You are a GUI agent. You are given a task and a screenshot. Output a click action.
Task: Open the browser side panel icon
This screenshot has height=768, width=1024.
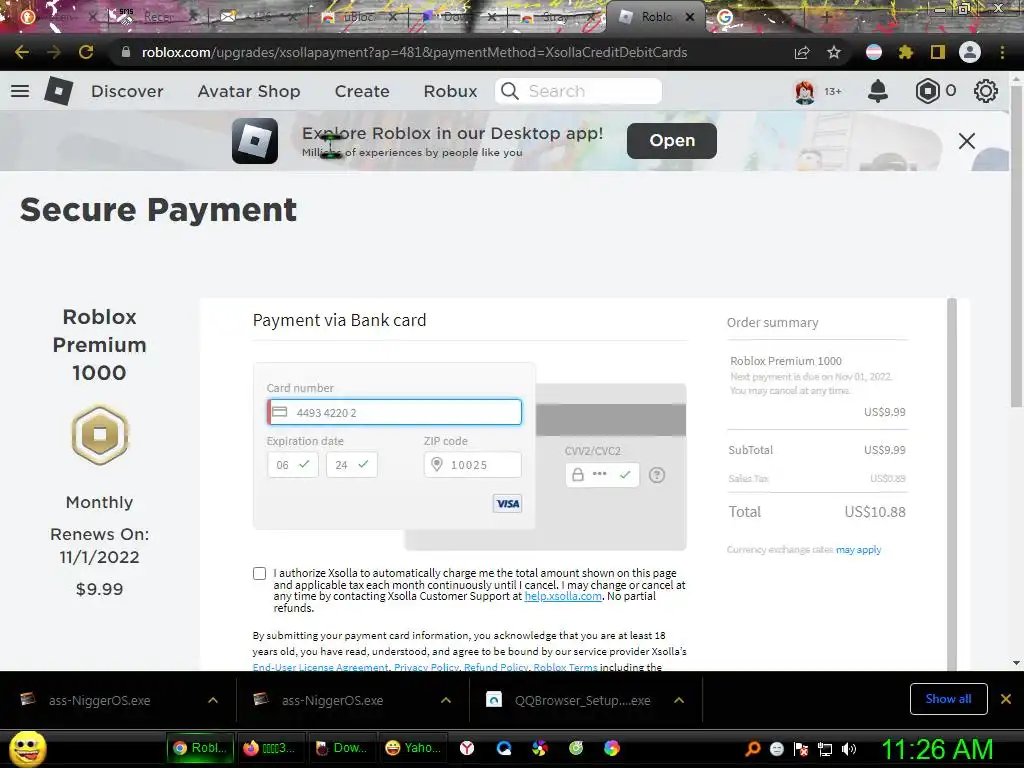938,52
